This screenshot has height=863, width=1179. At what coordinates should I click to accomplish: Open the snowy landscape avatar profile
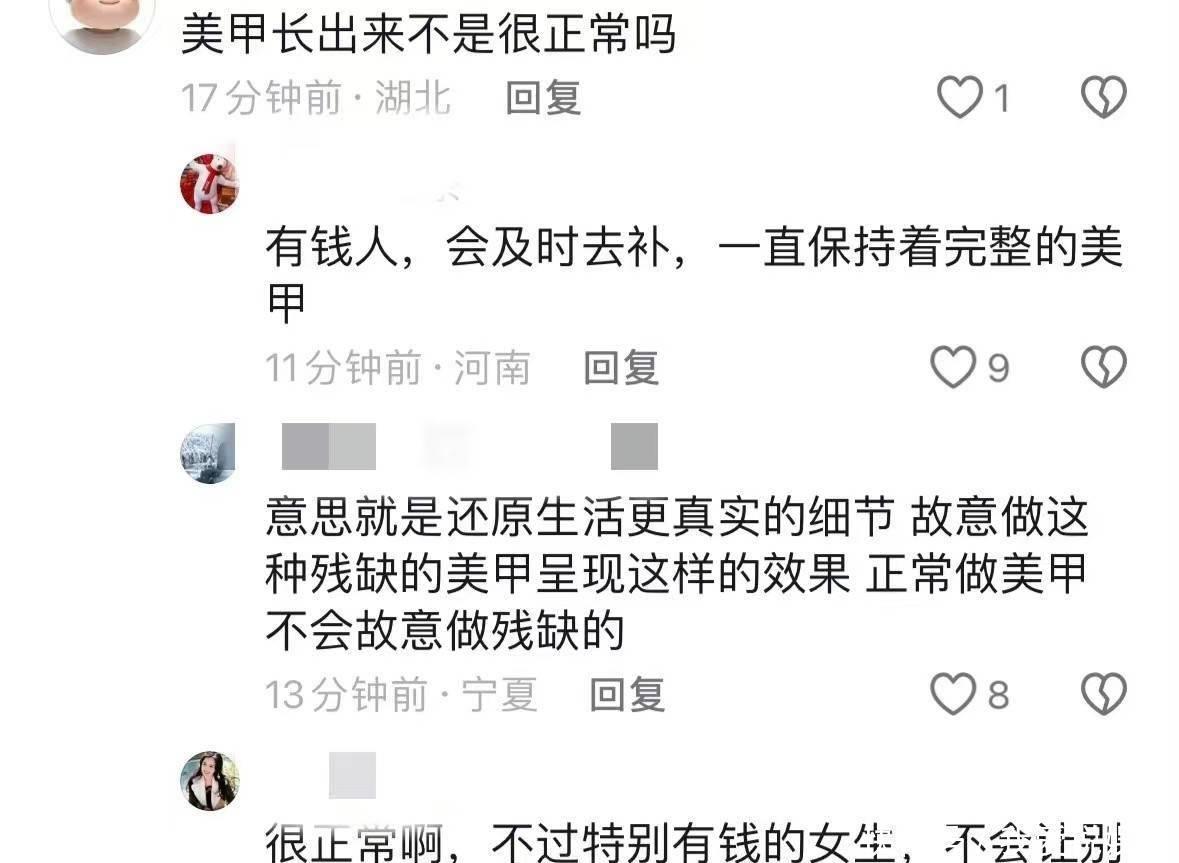208,453
